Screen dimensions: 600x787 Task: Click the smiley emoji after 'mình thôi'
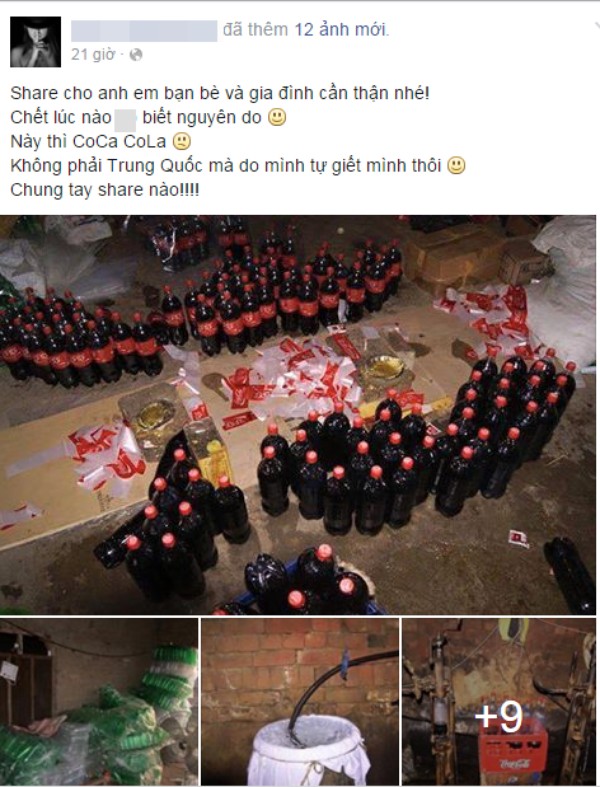point(456,166)
